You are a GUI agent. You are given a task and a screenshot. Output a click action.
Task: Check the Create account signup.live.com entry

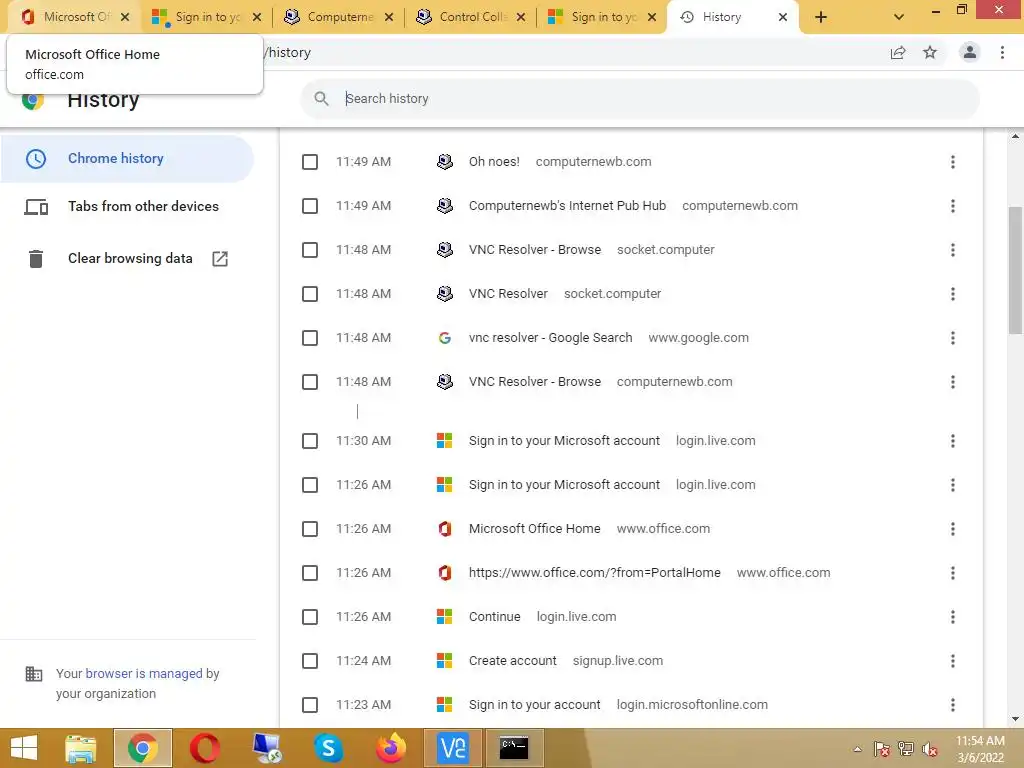pos(310,661)
